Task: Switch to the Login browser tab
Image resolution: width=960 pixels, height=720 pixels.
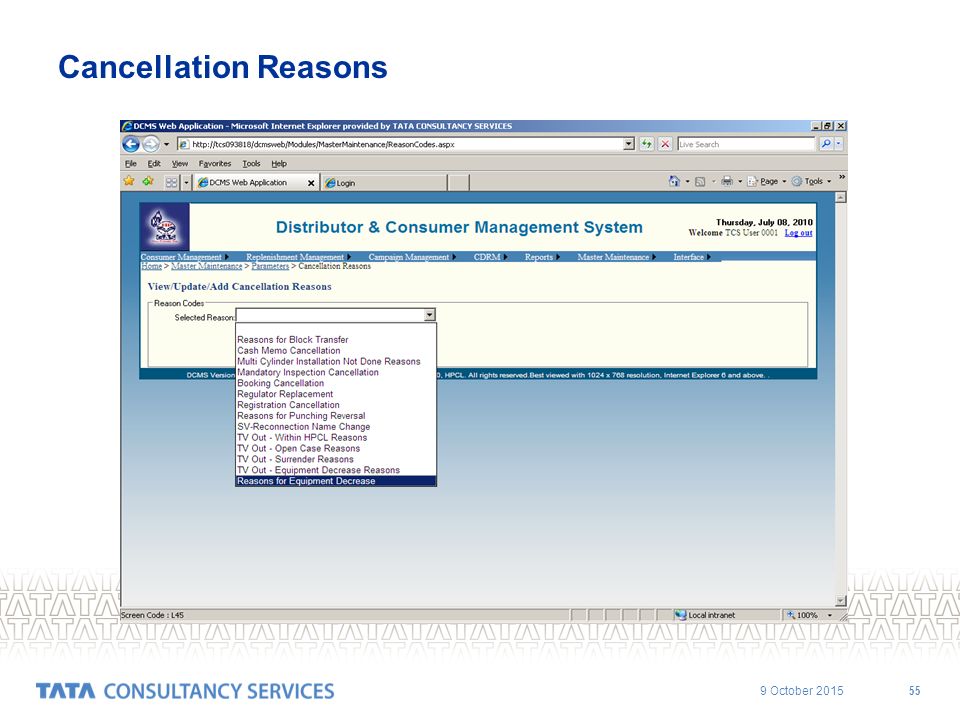Action: tap(384, 182)
